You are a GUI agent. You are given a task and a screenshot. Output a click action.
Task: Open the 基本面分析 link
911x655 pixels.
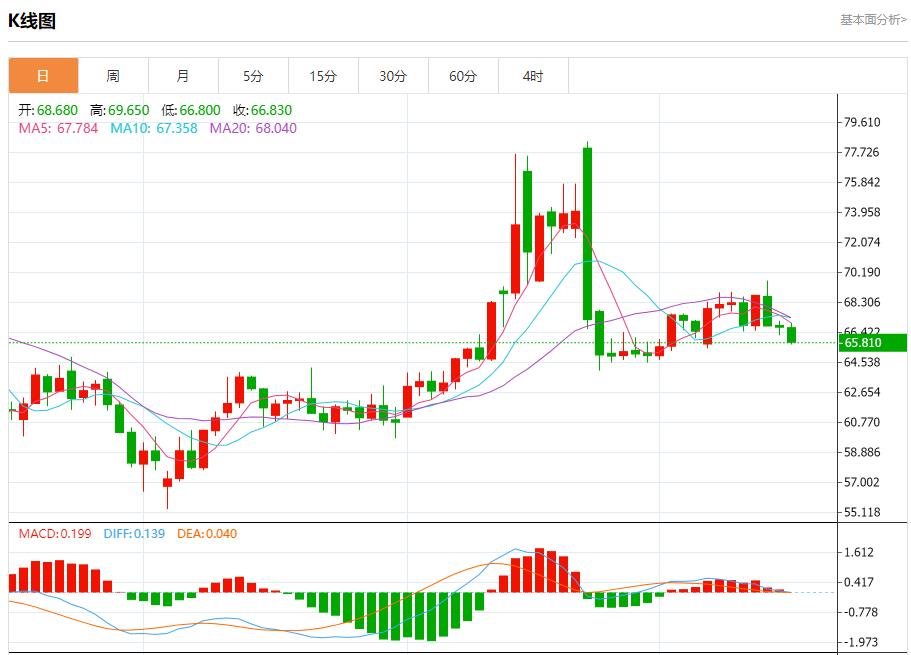872,19
